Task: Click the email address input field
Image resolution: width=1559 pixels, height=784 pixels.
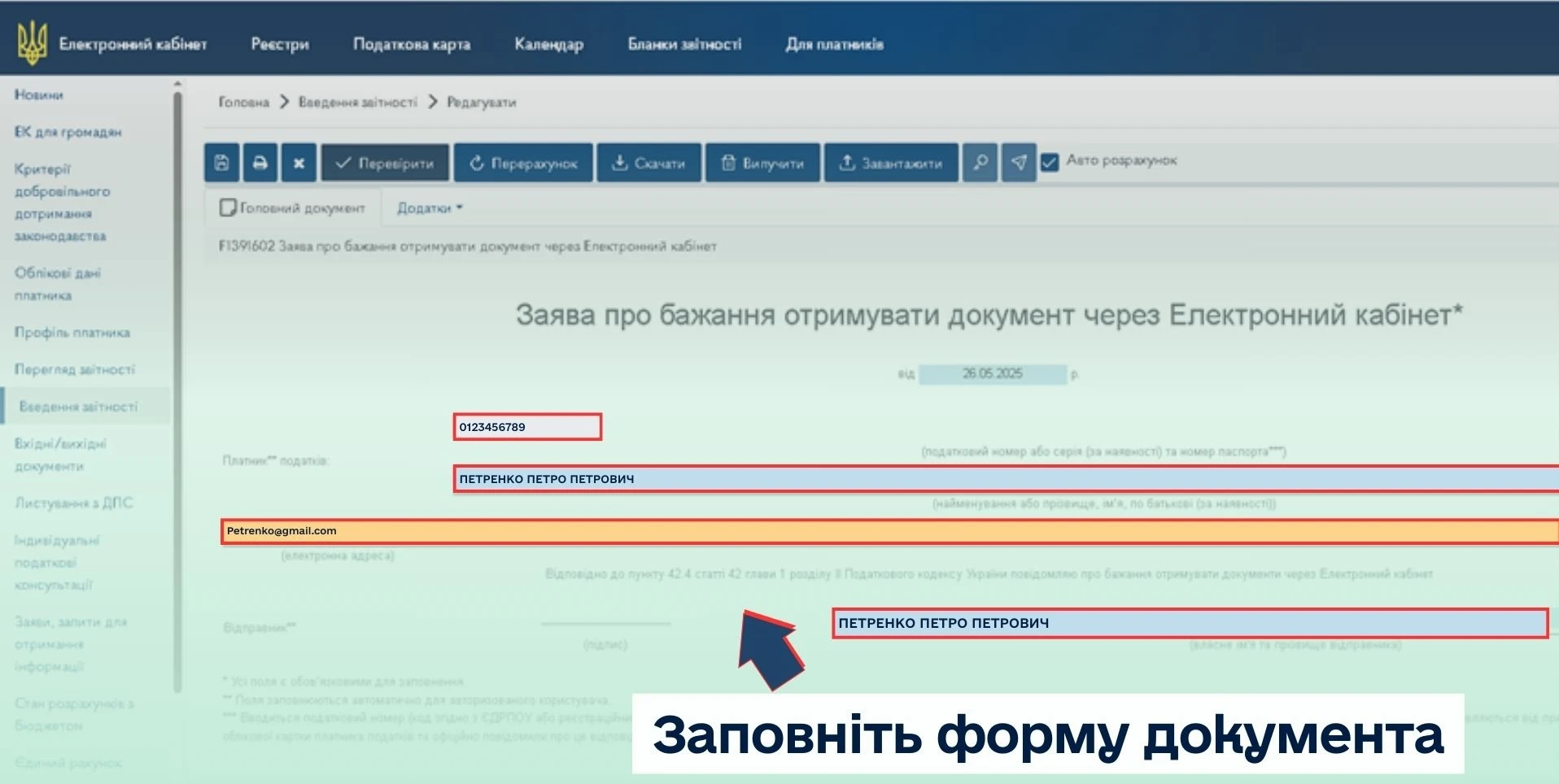Action: pos(887,531)
